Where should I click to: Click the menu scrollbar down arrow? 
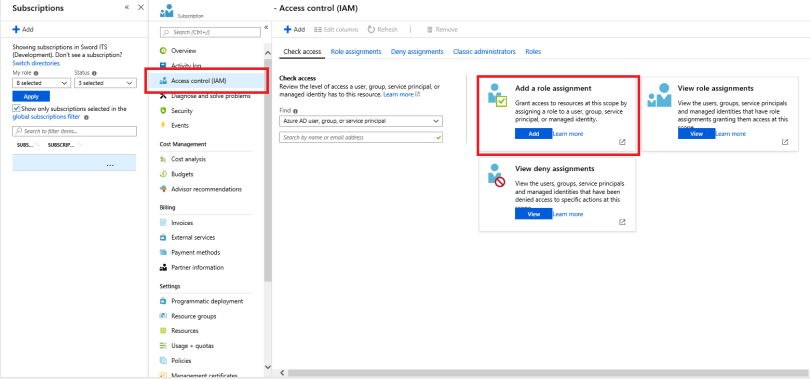[268, 367]
